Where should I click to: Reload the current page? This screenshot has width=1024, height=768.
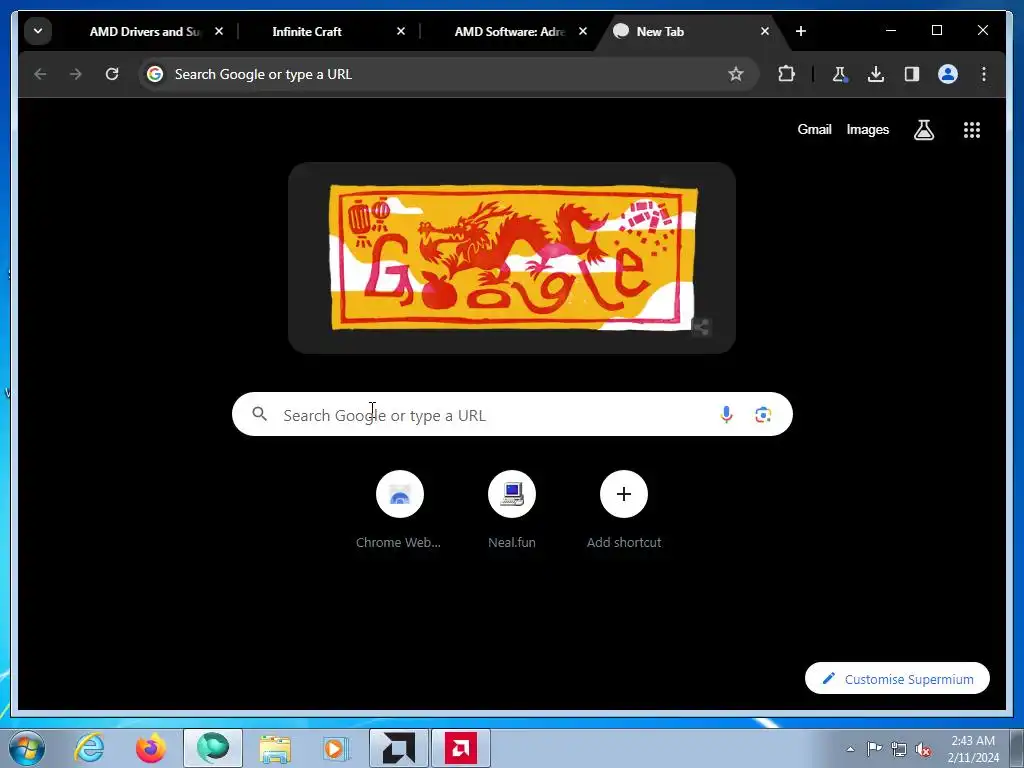[x=112, y=74]
